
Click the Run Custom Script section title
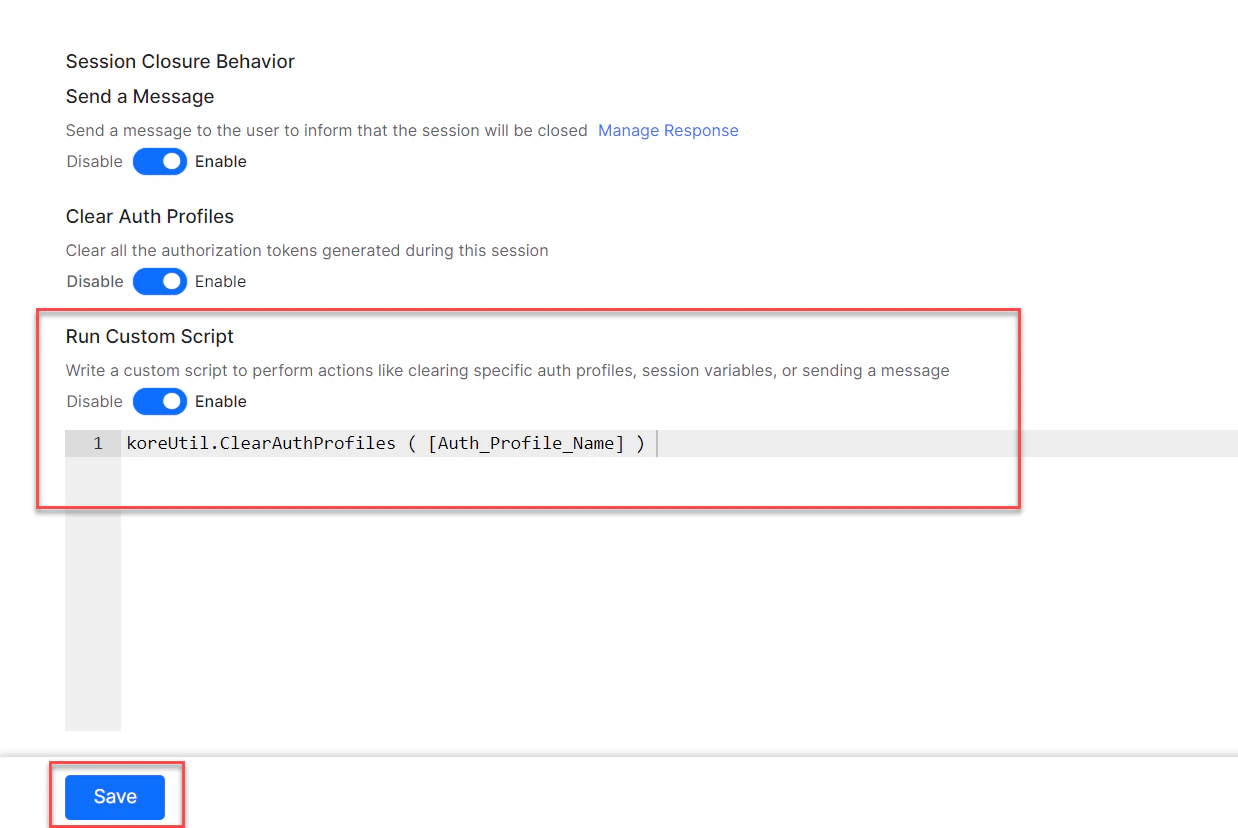(x=149, y=336)
